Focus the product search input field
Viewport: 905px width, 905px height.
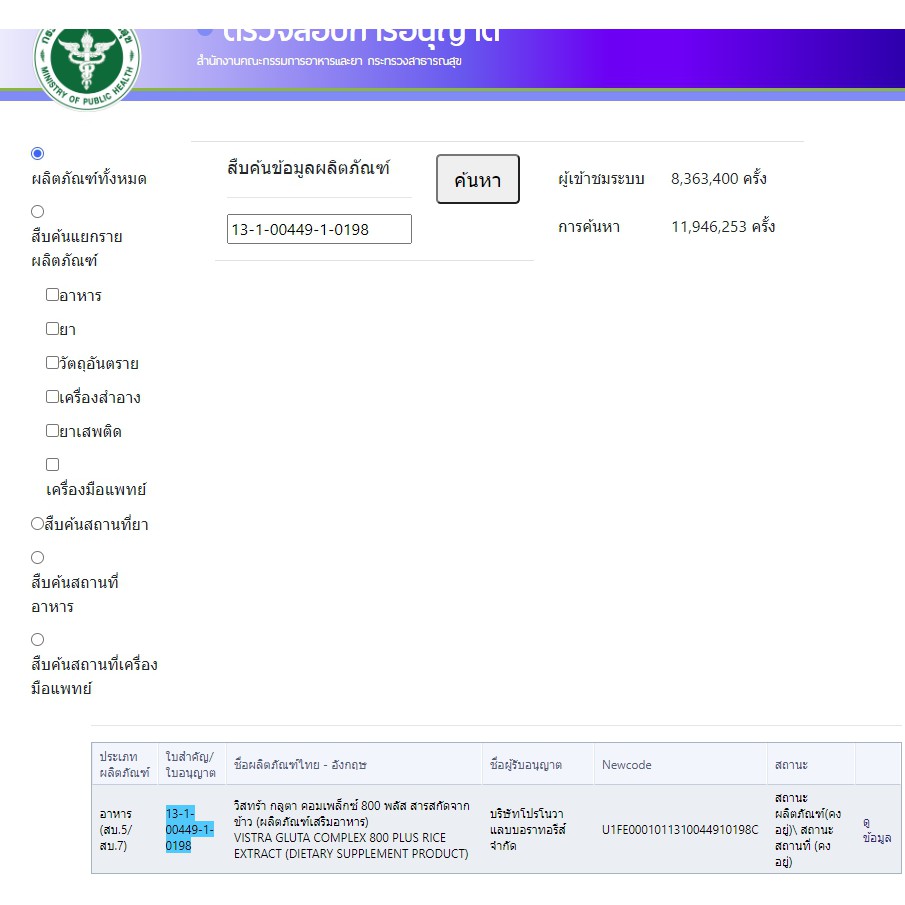click(x=319, y=230)
